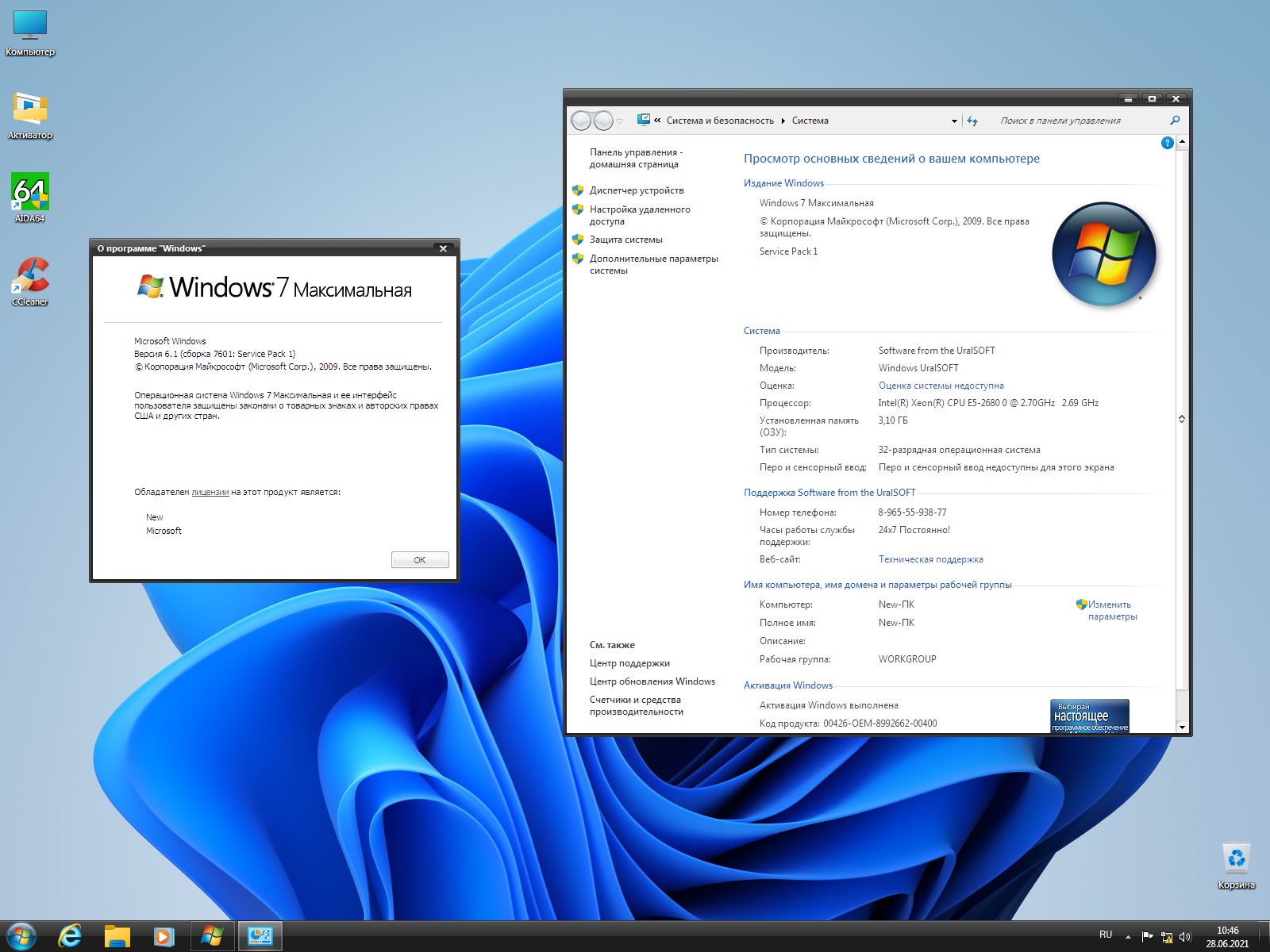Viewport: 1270px width, 952px height.
Task: Click the Windows logo in the System window
Action: [1104, 255]
